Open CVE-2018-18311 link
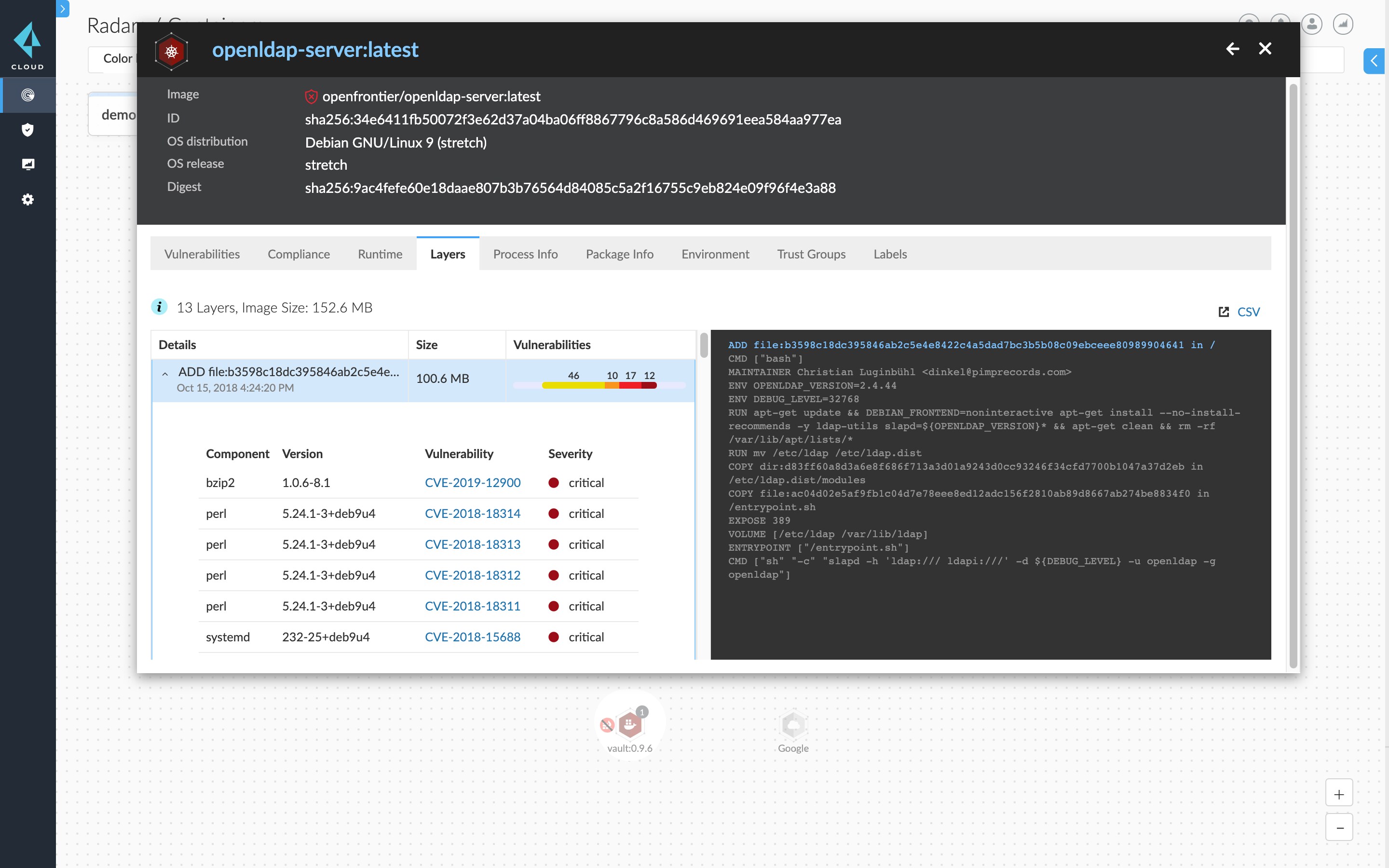 point(472,606)
